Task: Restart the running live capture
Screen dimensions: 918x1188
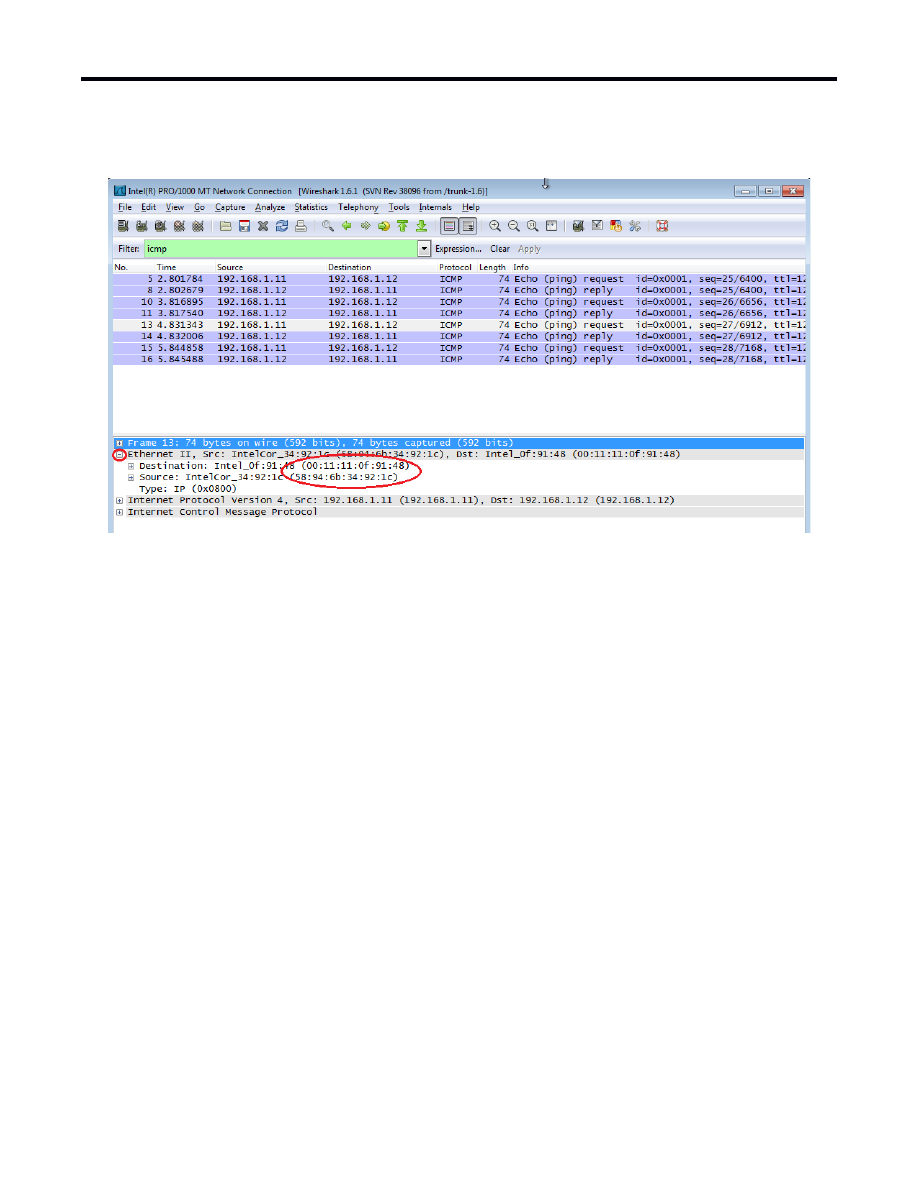Action: point(198,226)
